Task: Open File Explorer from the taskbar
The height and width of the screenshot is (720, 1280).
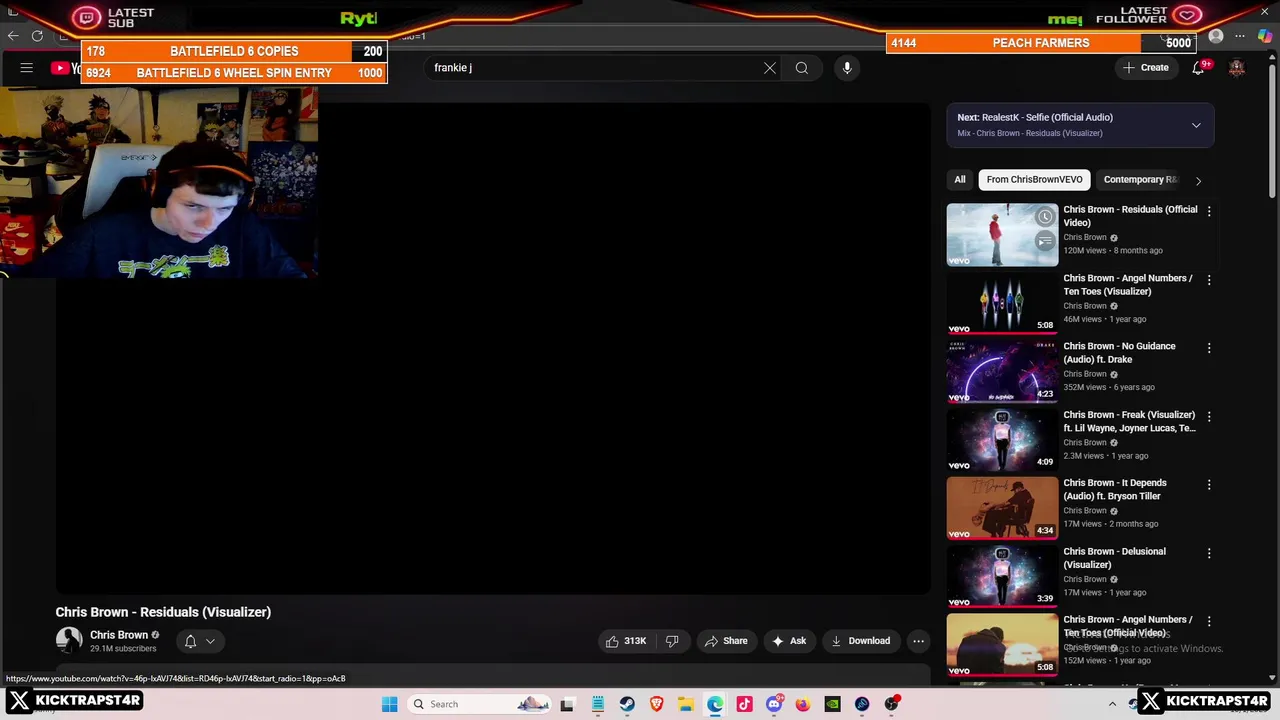Action: (x=685, y=704)
